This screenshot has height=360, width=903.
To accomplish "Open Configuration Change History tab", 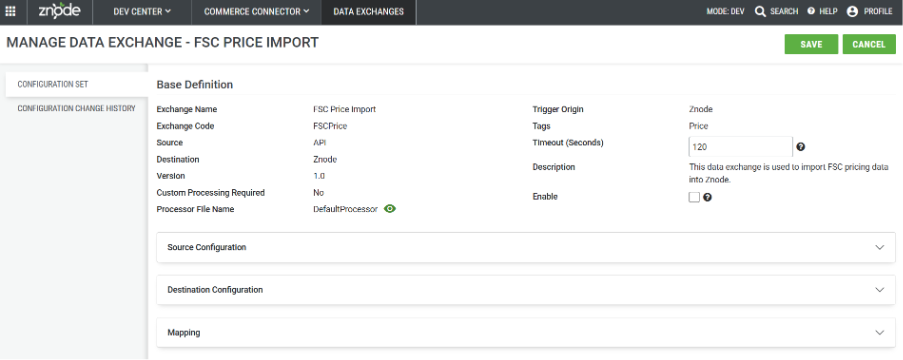I will pos(77,108).
